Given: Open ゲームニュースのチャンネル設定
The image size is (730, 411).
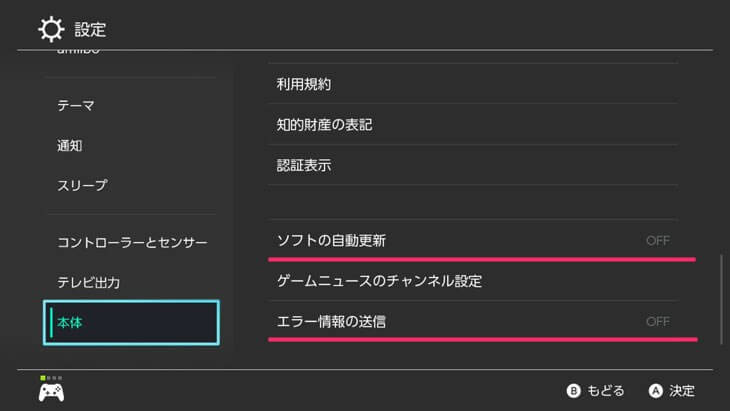Looking at the screenshot, I should [379, 281].
